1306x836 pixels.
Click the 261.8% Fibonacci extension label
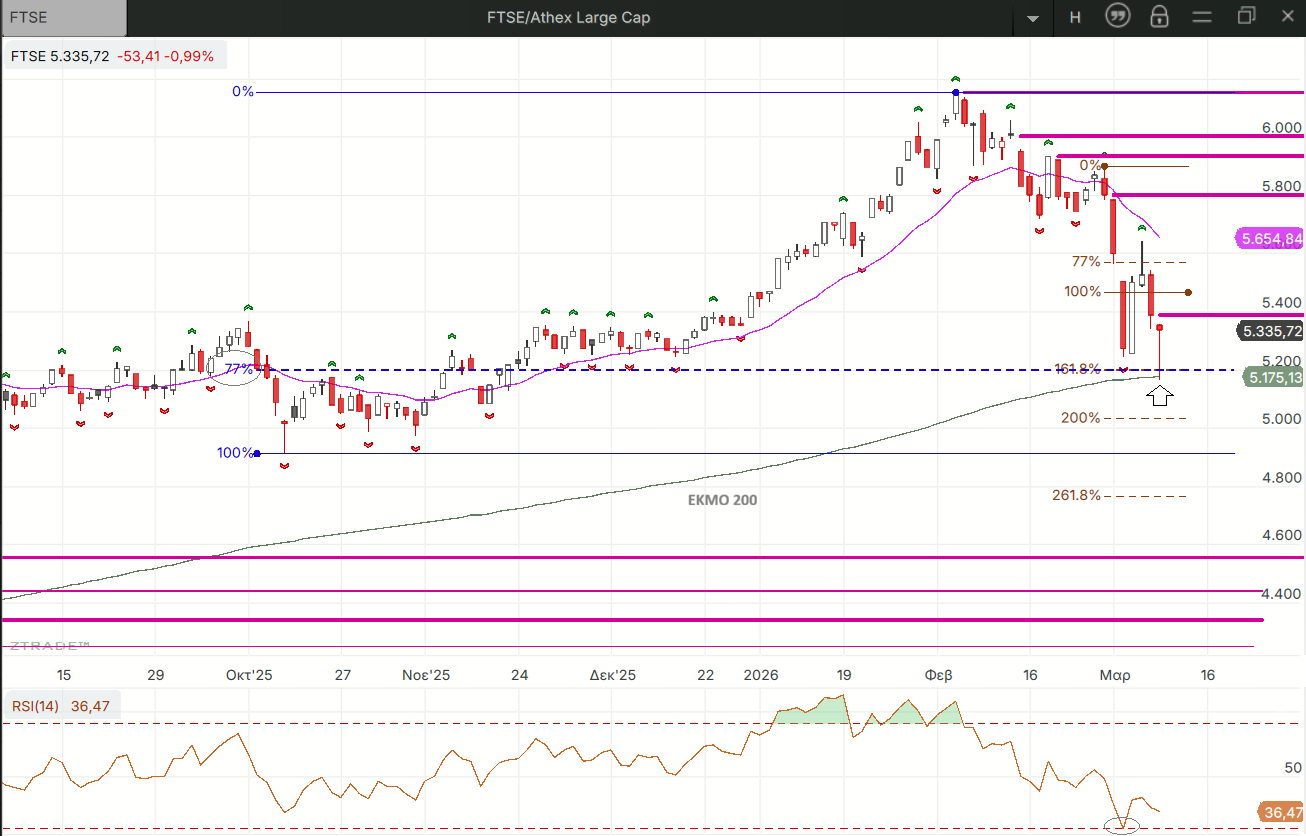click(x=1076, y=495)
